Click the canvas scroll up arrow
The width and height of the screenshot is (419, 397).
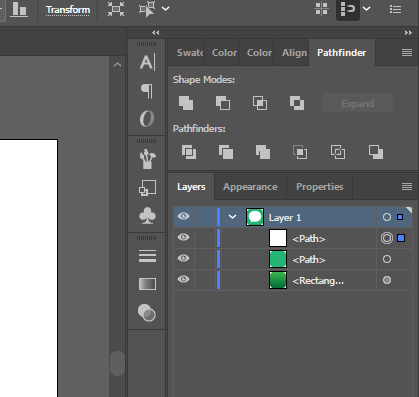pyautogui.click(x=117, y=65)
